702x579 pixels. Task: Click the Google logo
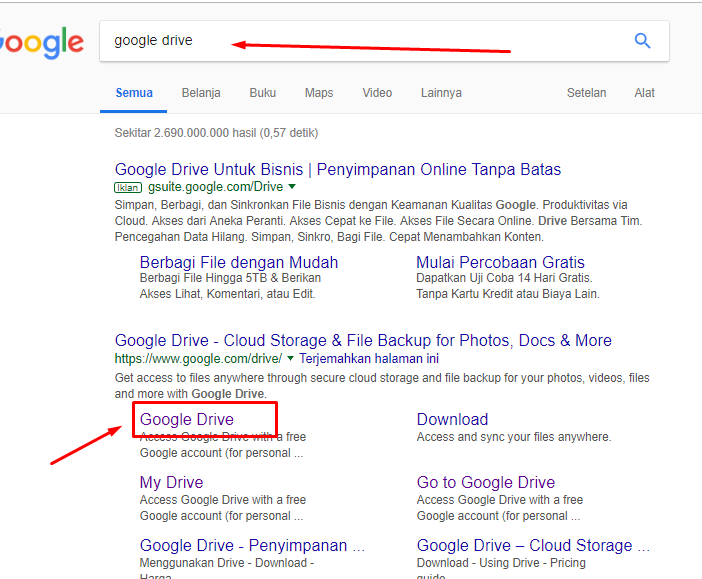tap(41, 43)
